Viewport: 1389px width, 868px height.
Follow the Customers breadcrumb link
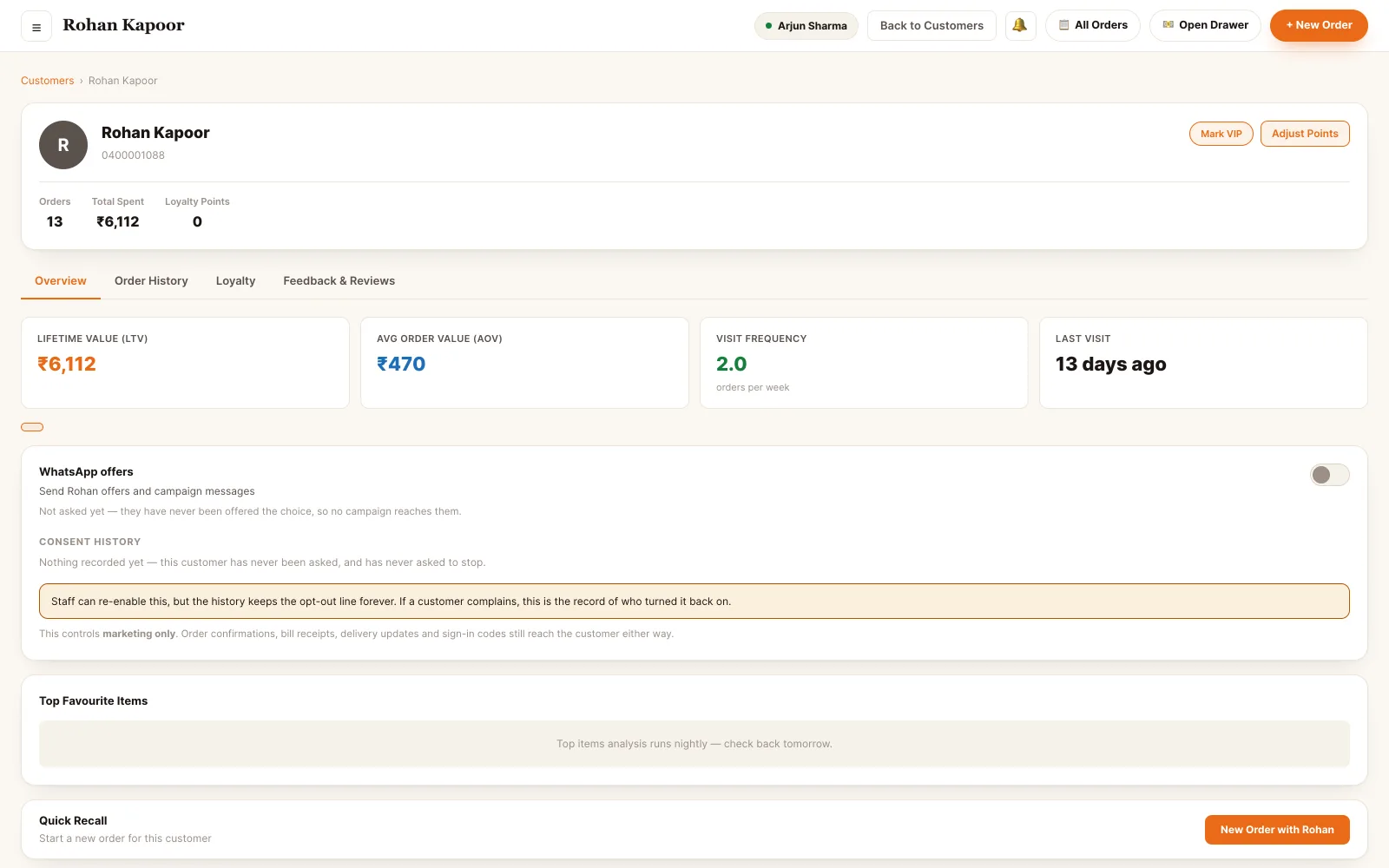[48, 81]
